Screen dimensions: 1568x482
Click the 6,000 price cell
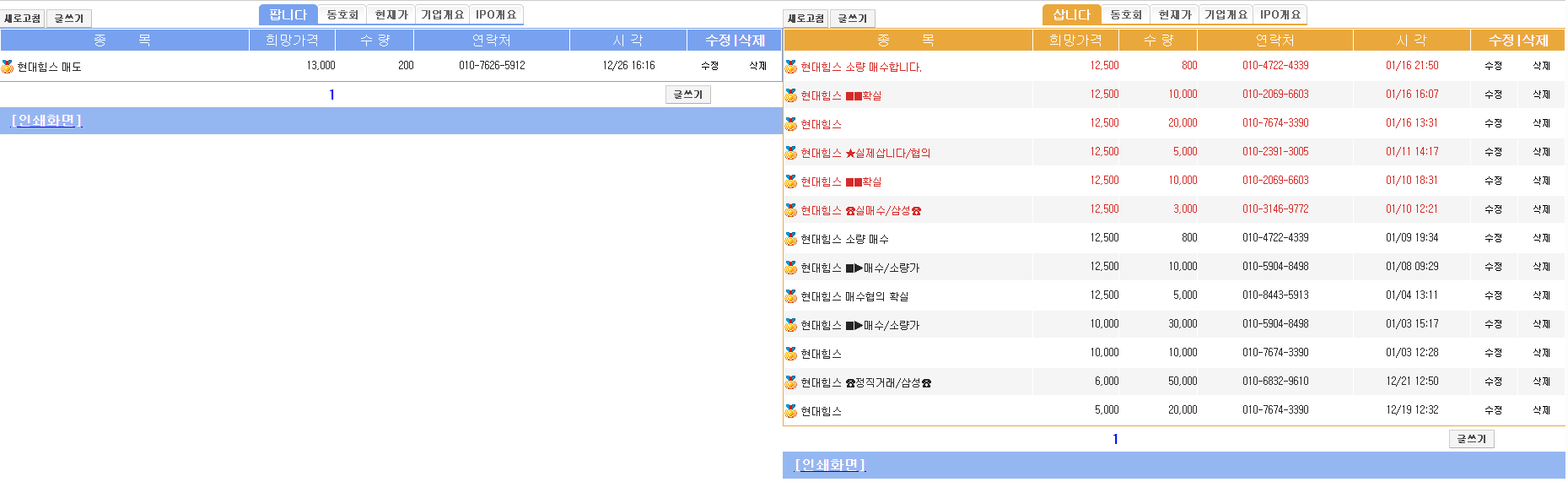pos(1107,382)
